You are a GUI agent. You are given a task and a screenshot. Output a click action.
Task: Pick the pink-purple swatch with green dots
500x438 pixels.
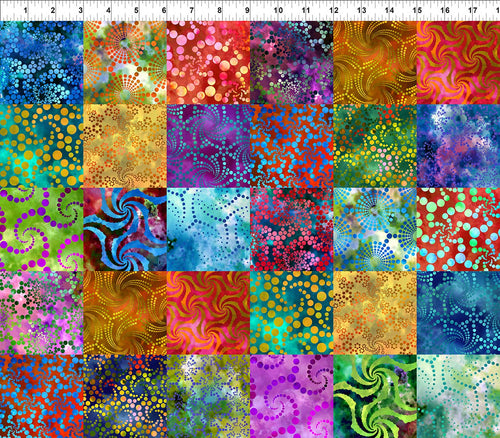(42, 313)
